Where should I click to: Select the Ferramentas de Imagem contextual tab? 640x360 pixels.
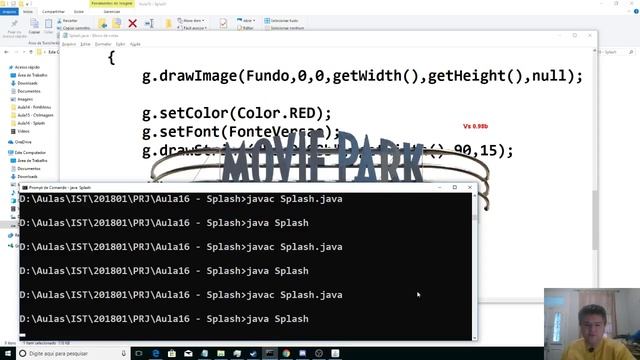111,3
